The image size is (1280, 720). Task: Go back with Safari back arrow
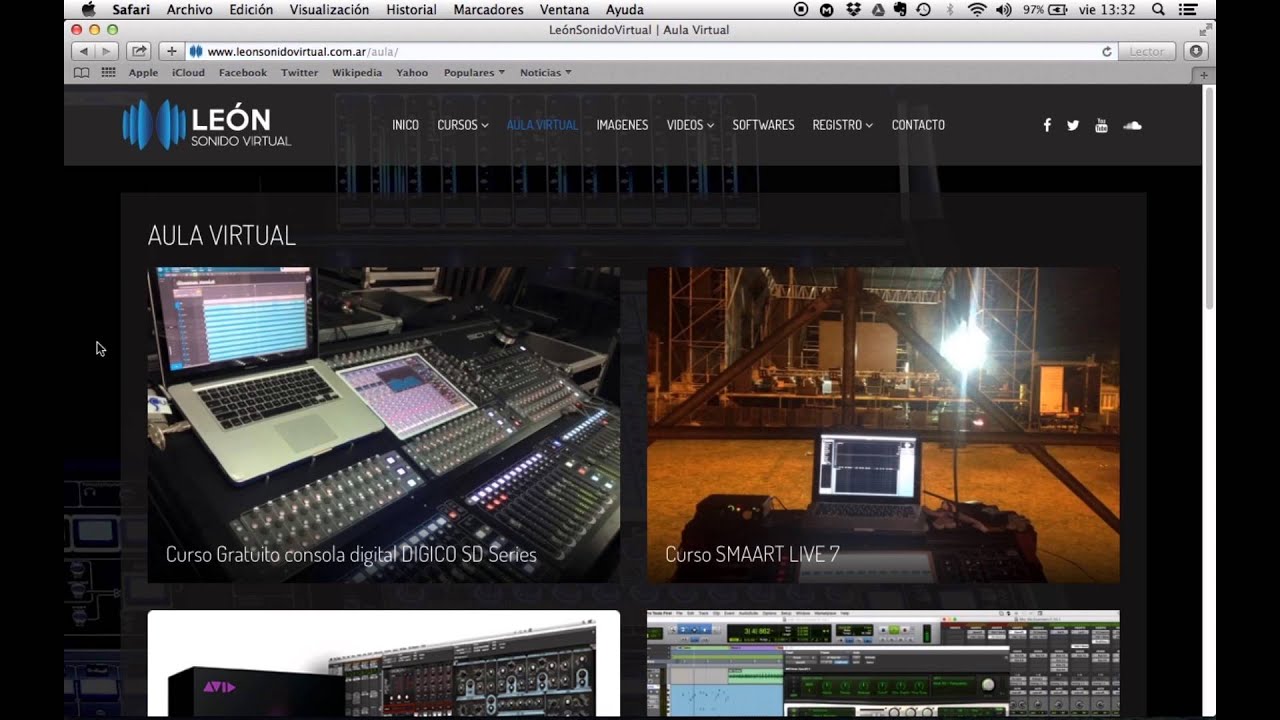click(x=83, y=51)
